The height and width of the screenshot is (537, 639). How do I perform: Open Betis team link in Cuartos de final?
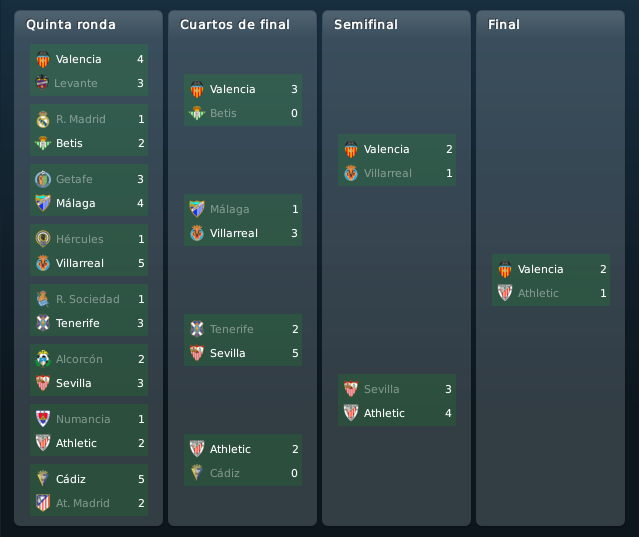[223, 113]
